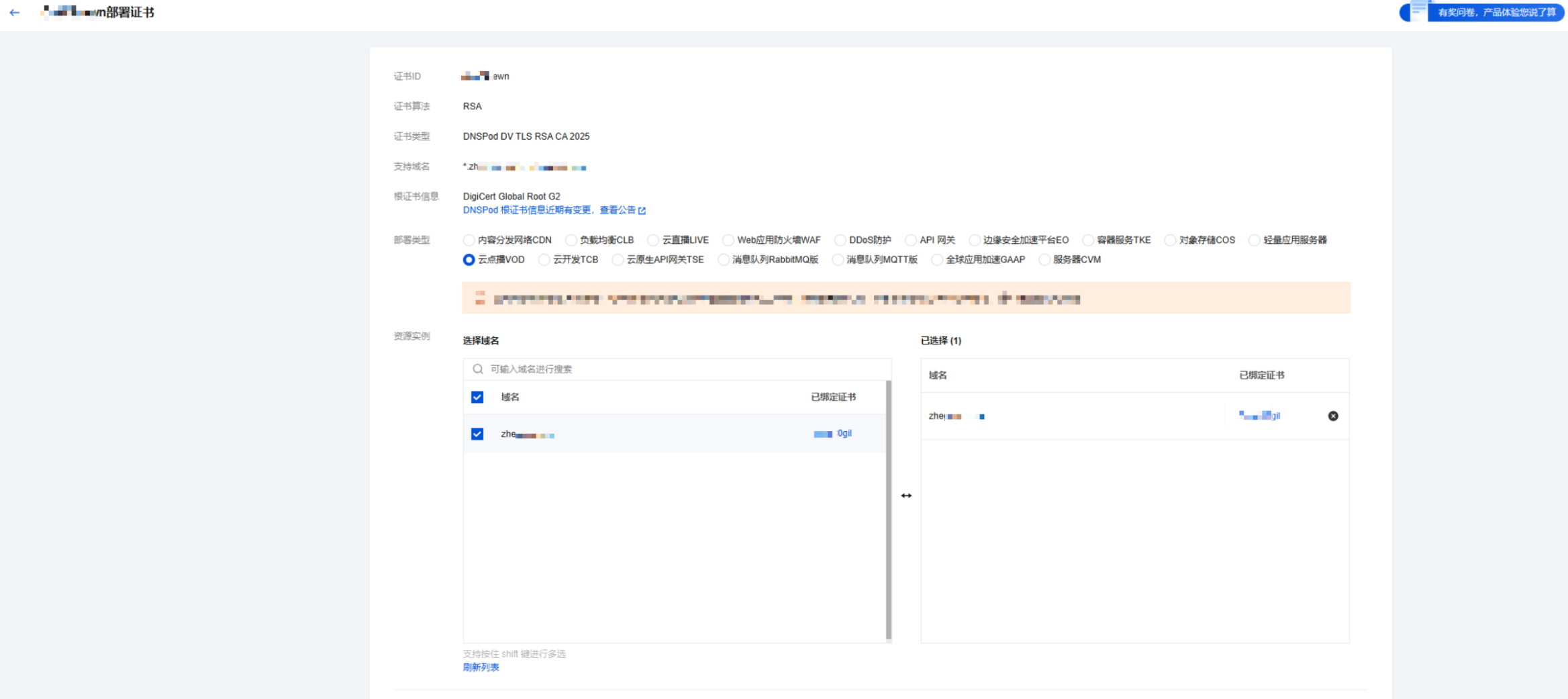Screen dimensions: 1568x699
Task: Click the domain list vertical scrollbar
Action: pyautogui.click(x=888, y=510)
